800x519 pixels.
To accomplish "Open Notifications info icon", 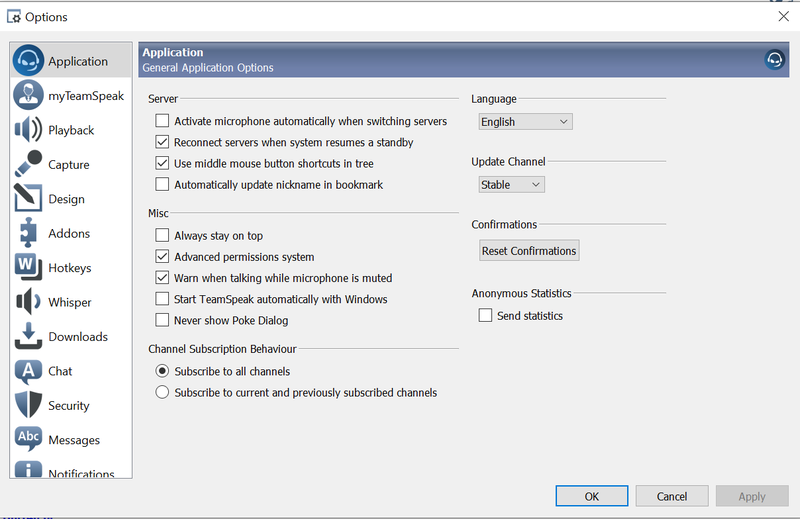I will [29, 469].
